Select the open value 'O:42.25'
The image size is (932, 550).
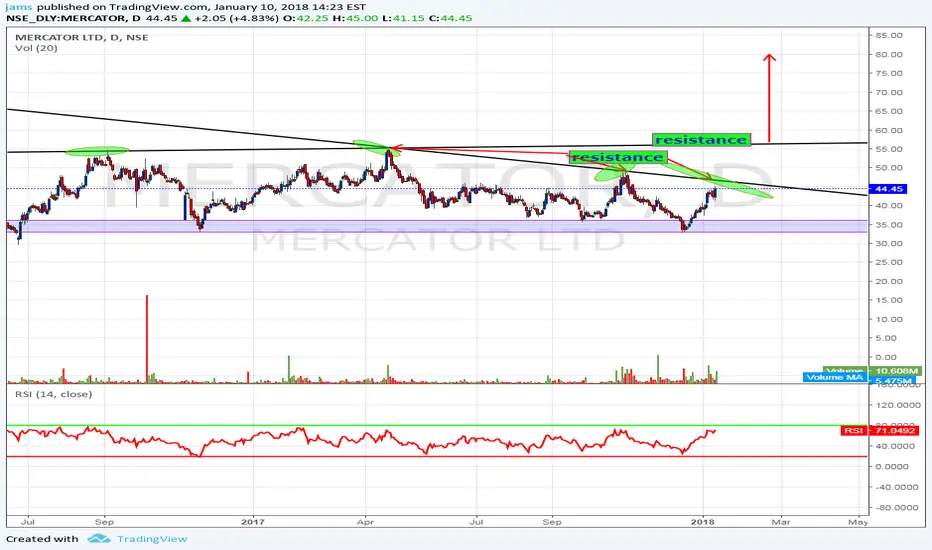tap(306, 18)
